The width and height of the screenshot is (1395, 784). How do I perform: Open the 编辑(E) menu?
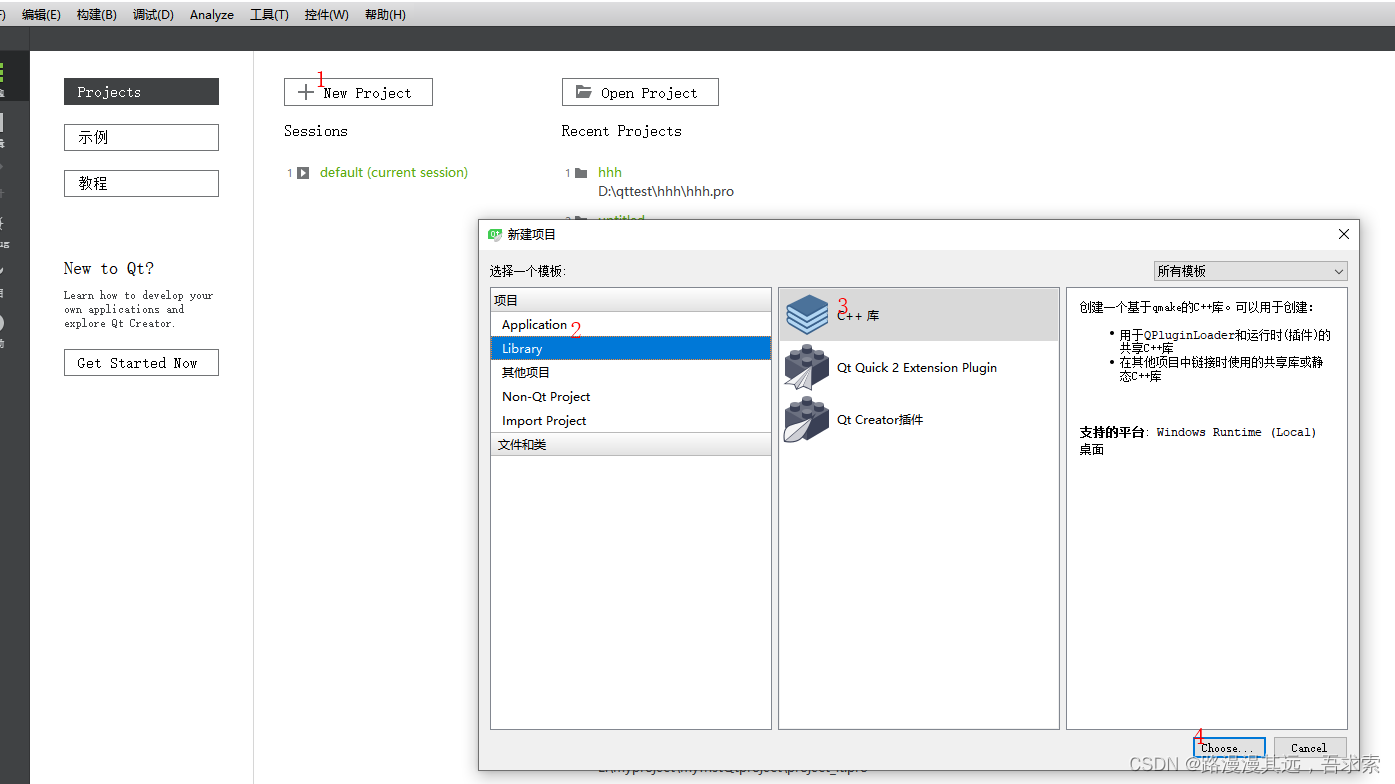coord(41,14)
